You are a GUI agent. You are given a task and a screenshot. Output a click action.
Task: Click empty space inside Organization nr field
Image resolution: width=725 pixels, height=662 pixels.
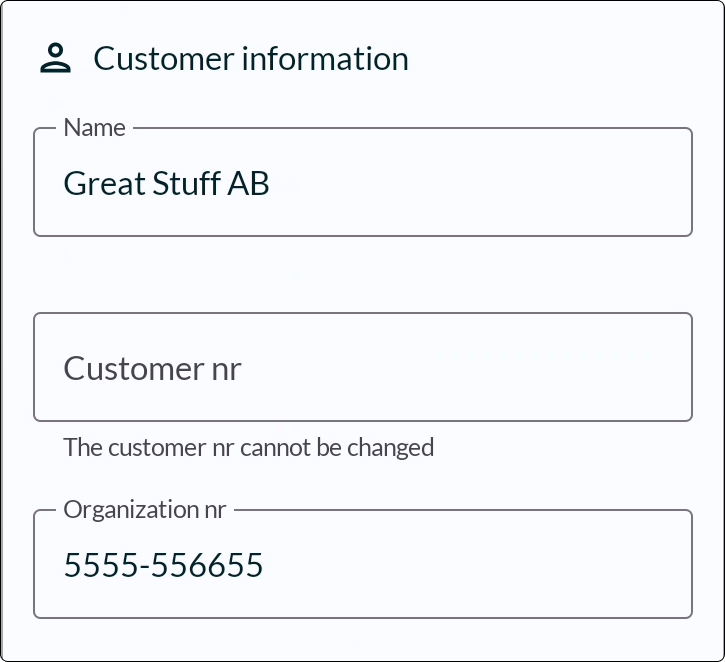(500, 565)
